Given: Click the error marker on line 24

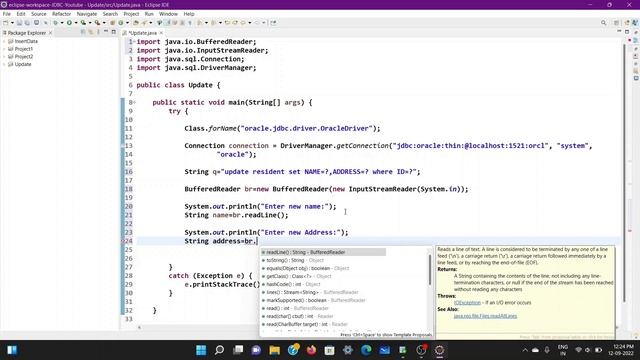Looking at the screenshot, I should click(x=123, y=241).
